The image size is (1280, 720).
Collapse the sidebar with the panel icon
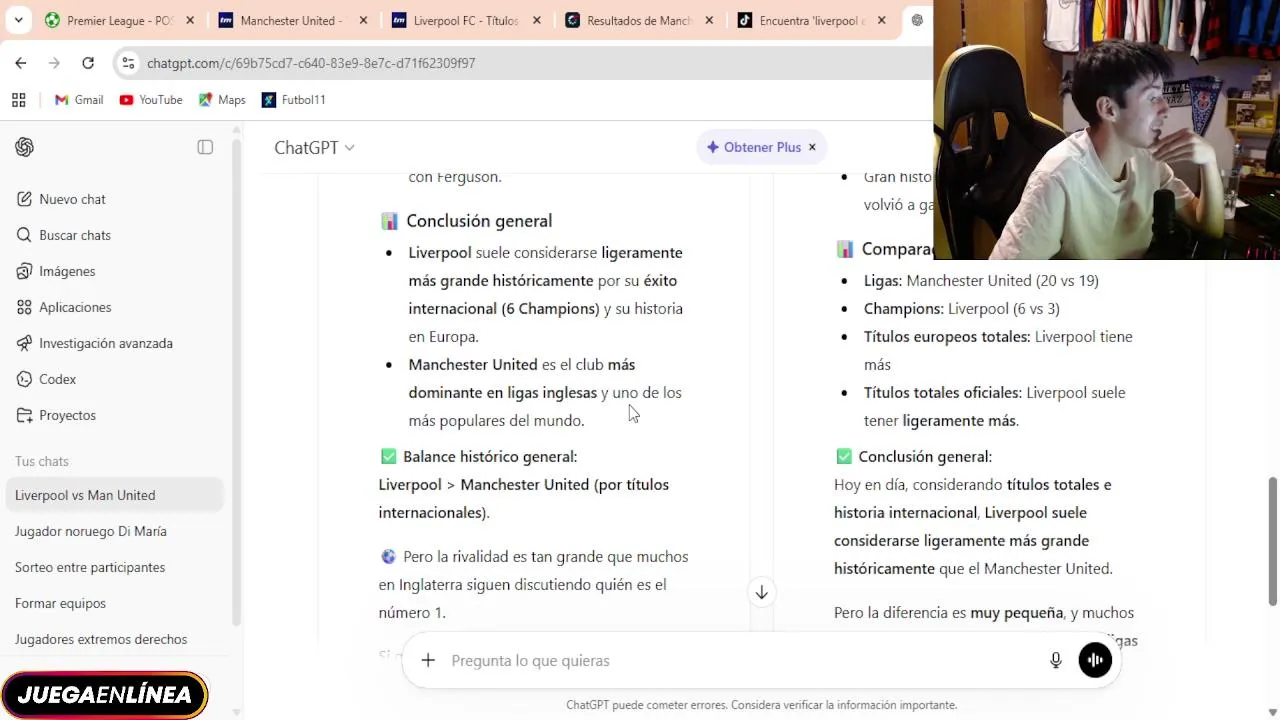point(205,147)
